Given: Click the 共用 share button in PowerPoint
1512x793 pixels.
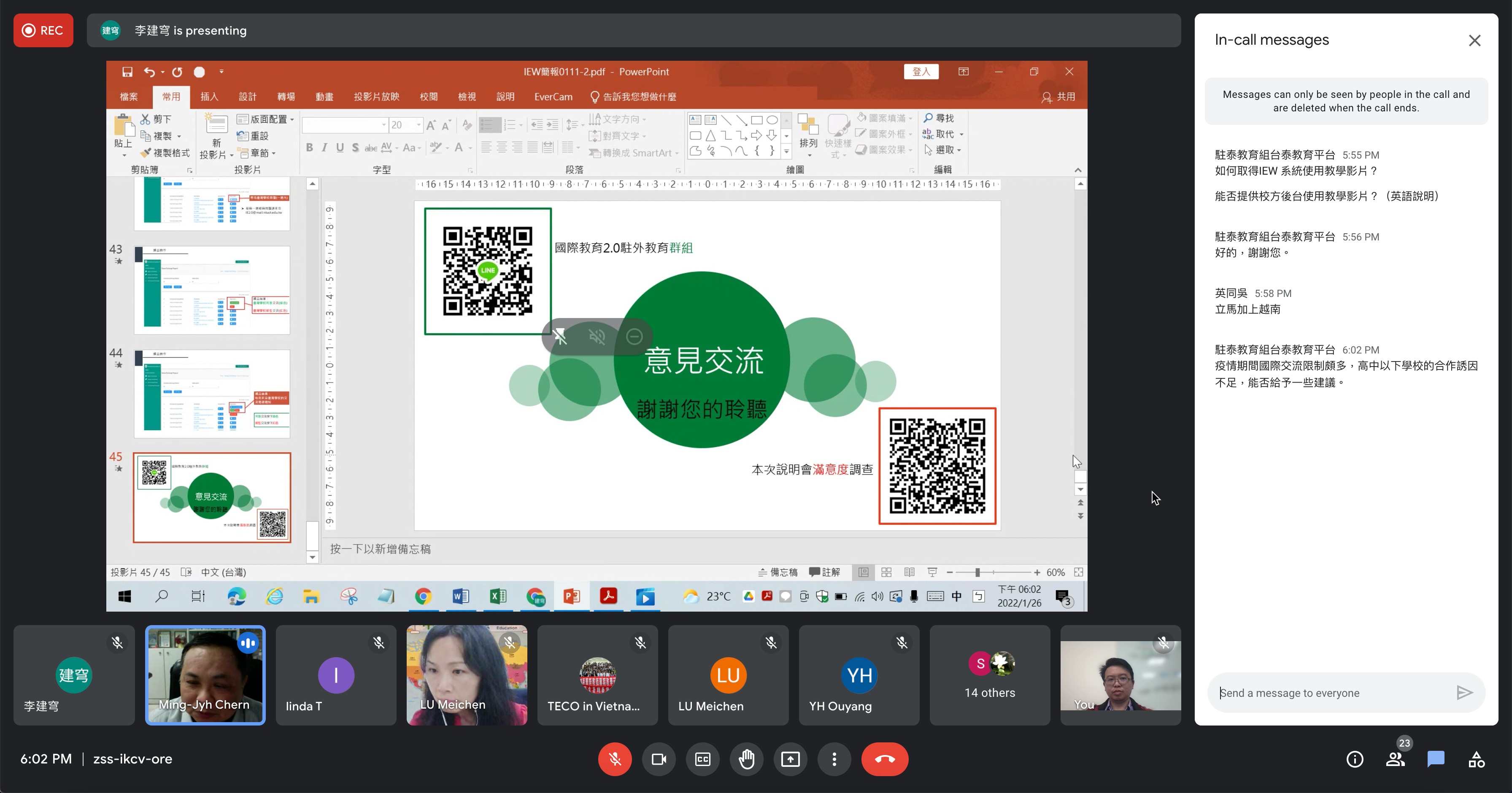Looking at the screenshot, I should pyautogui.click(x=1058, y=97).
